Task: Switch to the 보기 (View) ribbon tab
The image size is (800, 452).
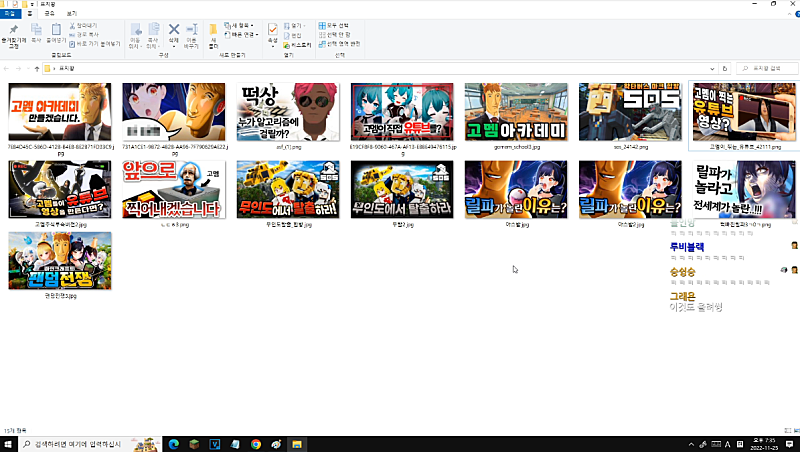Action: click(70, 13)
